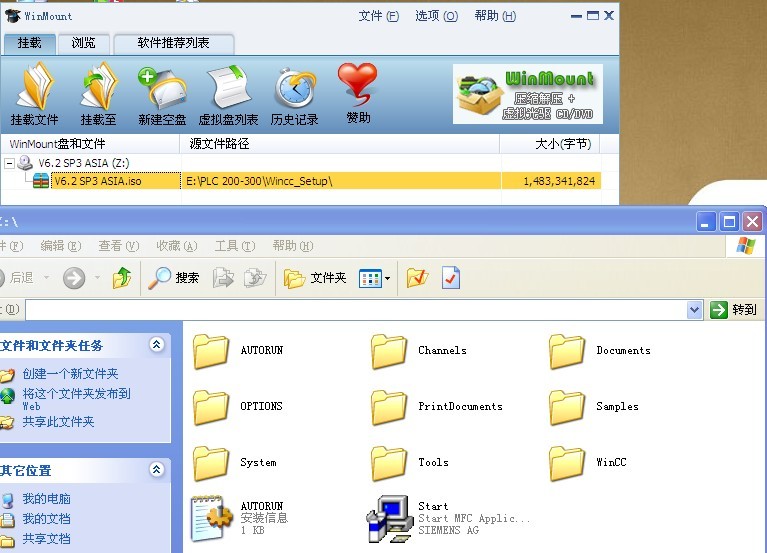Open Explorer 编辑(E) menu
The image size is (767, 553).
pos(61,246)
